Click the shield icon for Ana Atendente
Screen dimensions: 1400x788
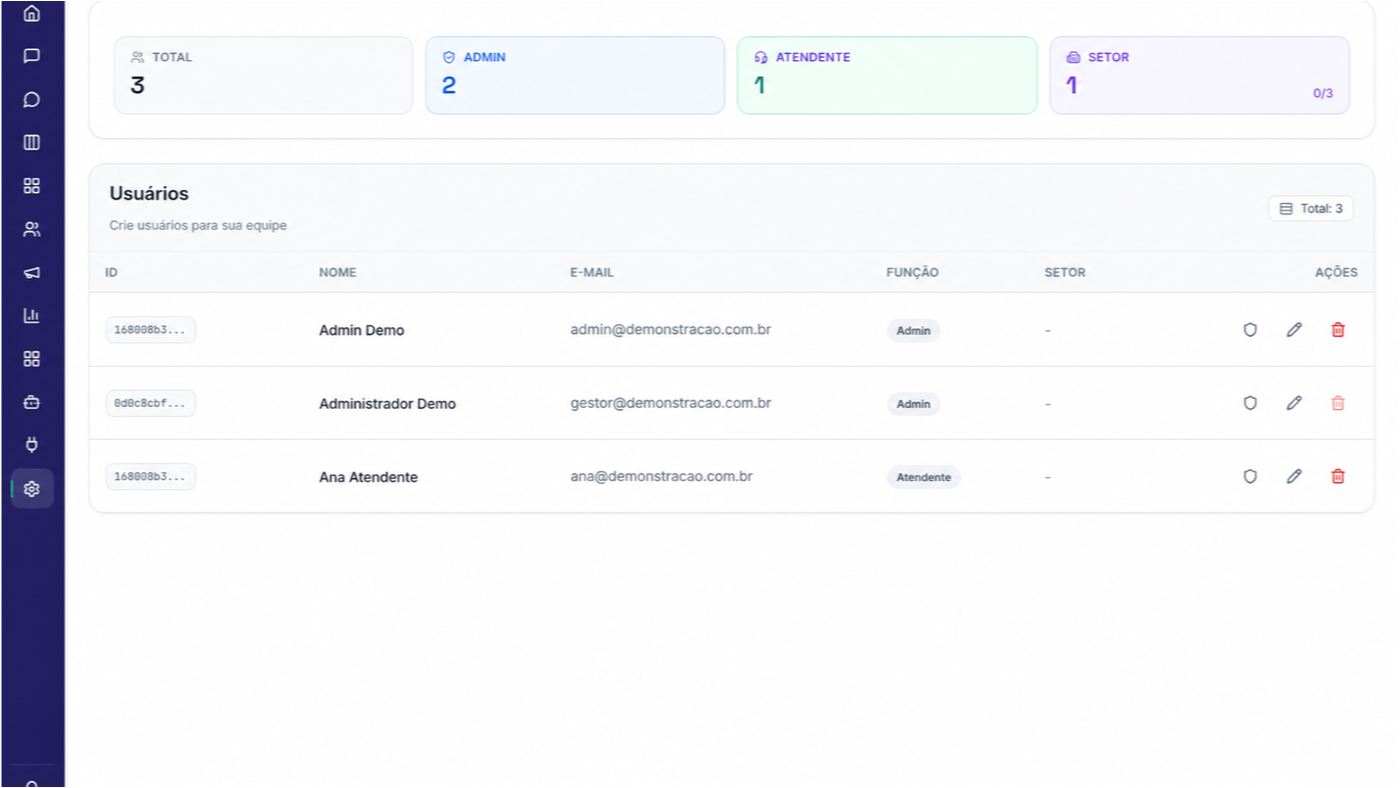point(1250,476)
